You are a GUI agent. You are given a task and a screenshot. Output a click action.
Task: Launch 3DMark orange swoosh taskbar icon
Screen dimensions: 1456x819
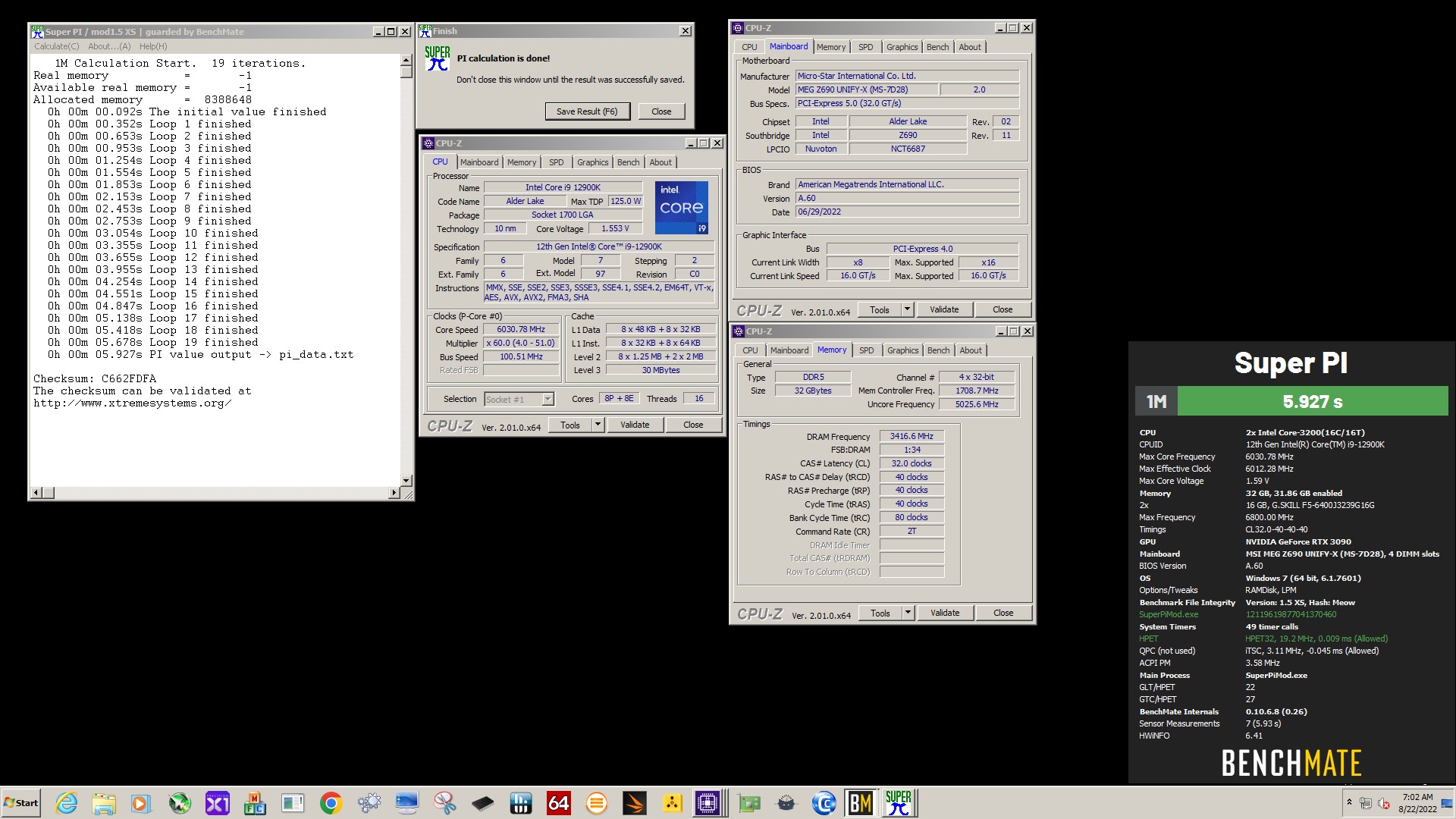[635, 803]
